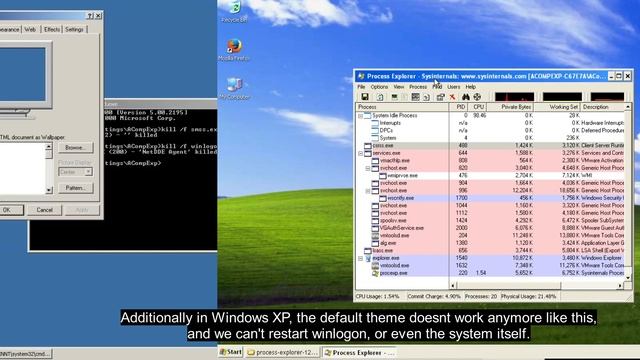
Task: Switch to the Settings tab
Action: point(74,29)
